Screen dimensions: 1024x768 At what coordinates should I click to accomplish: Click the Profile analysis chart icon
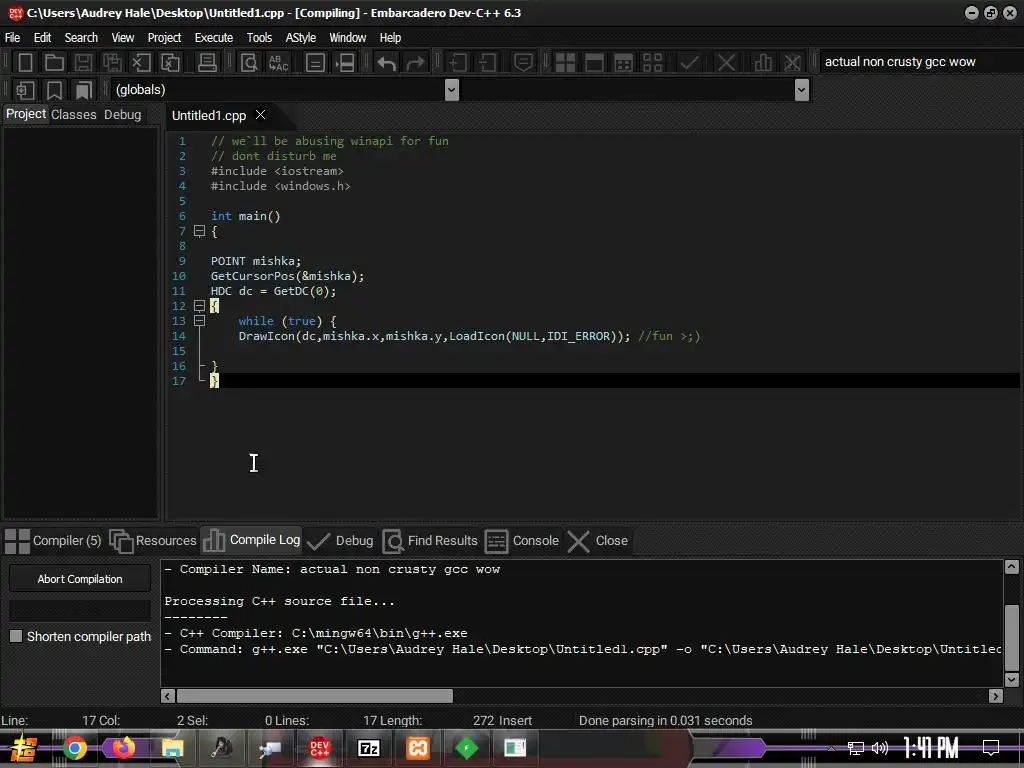(x=763, y=63)
